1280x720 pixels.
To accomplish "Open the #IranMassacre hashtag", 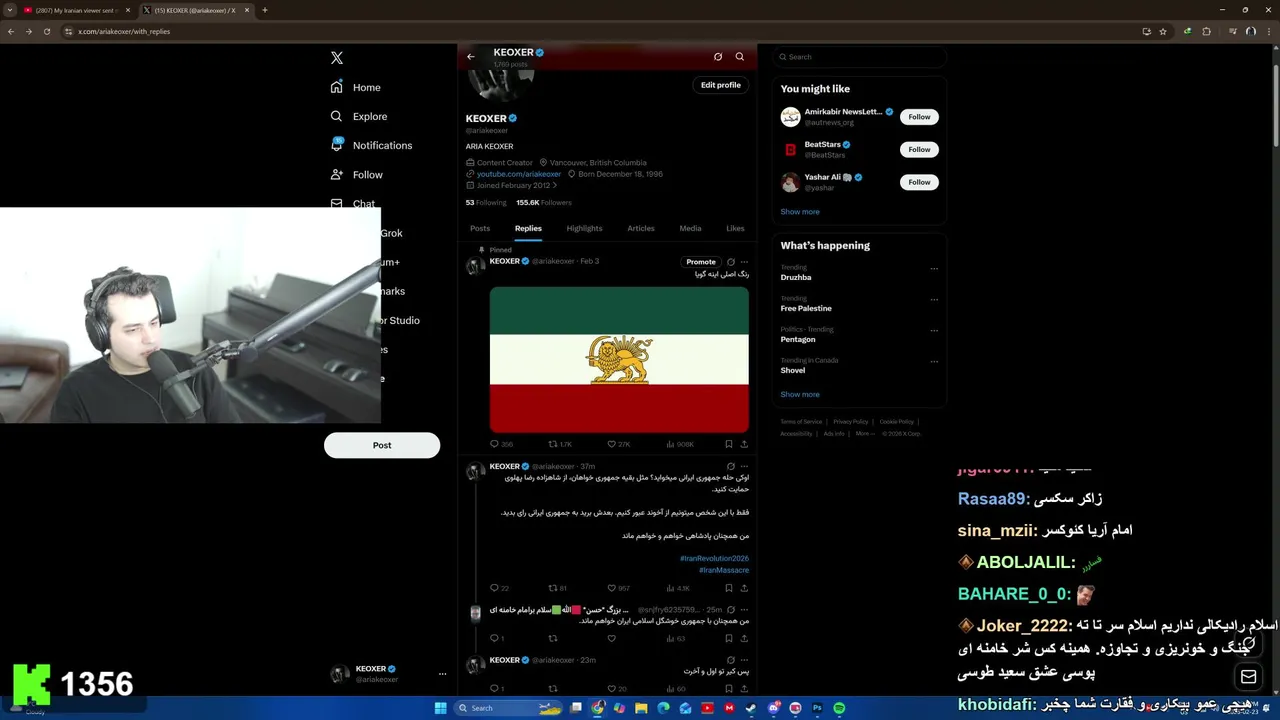I will click(724, 570).
